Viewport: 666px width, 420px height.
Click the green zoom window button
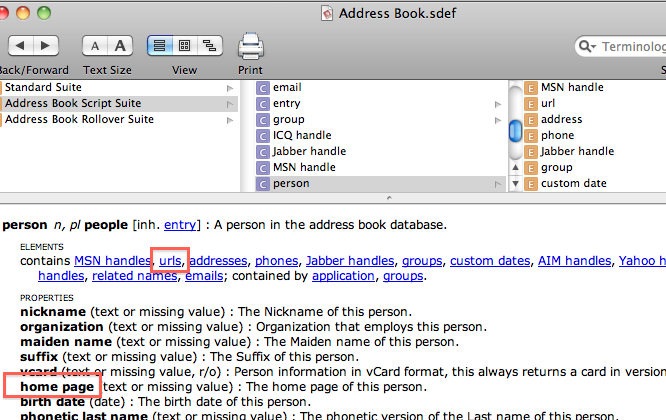(x=44, y=13)
